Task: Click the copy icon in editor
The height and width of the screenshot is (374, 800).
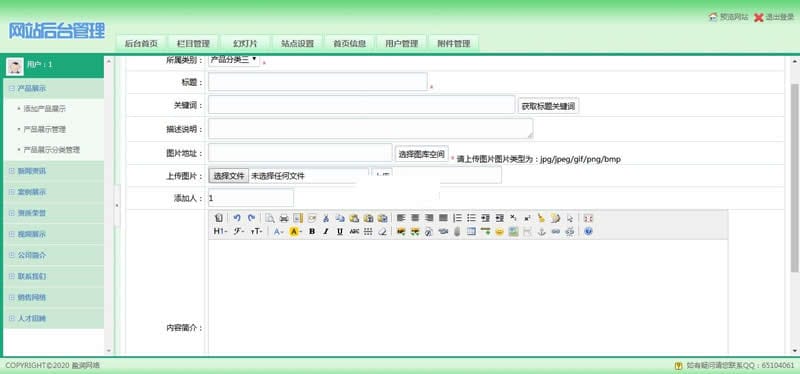Action: click(340, 218)
